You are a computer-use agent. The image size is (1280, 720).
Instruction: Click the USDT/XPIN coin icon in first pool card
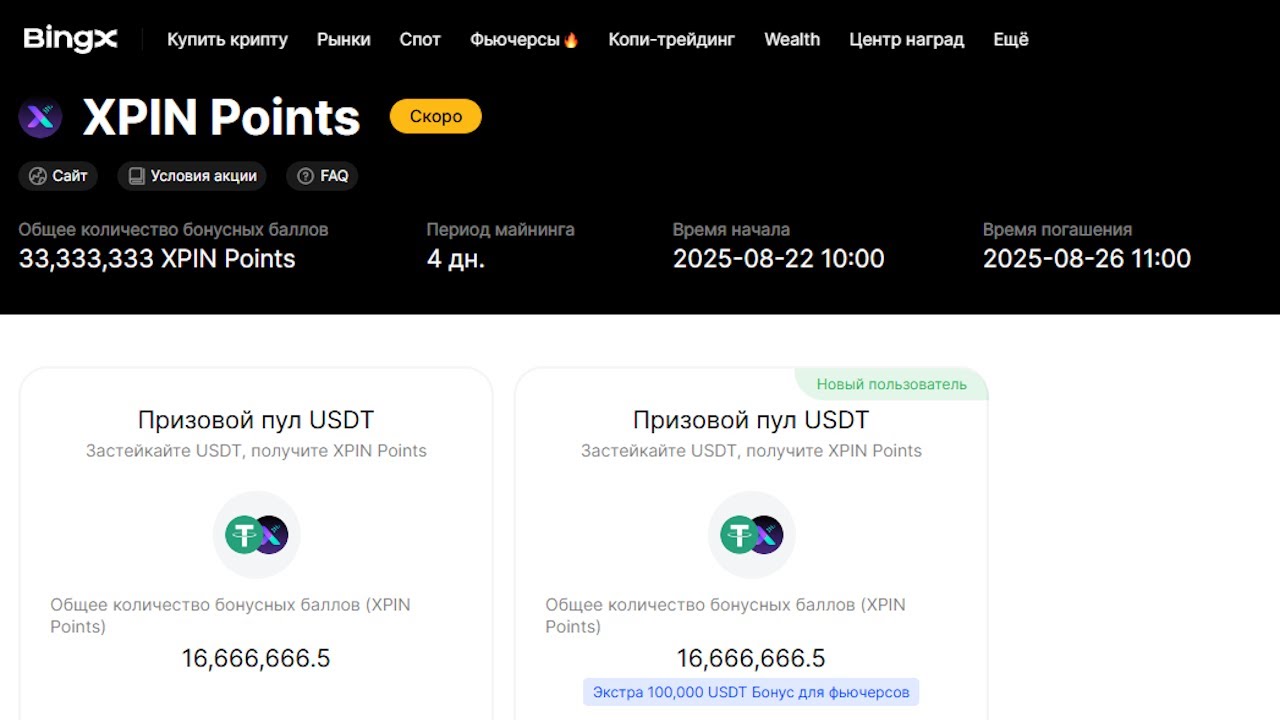coord(257,535)
